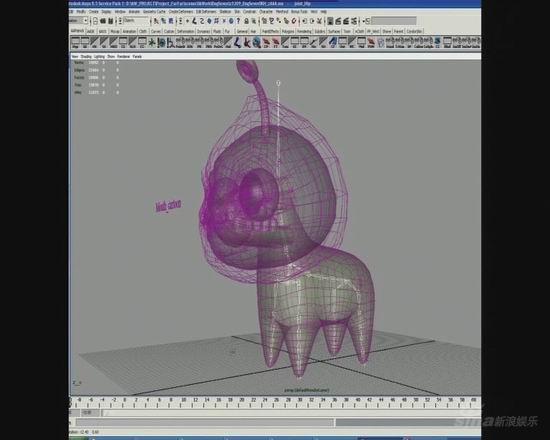Open the viewport Panels menu
This screenshot has width=550, height=440.
click(137, 56)
